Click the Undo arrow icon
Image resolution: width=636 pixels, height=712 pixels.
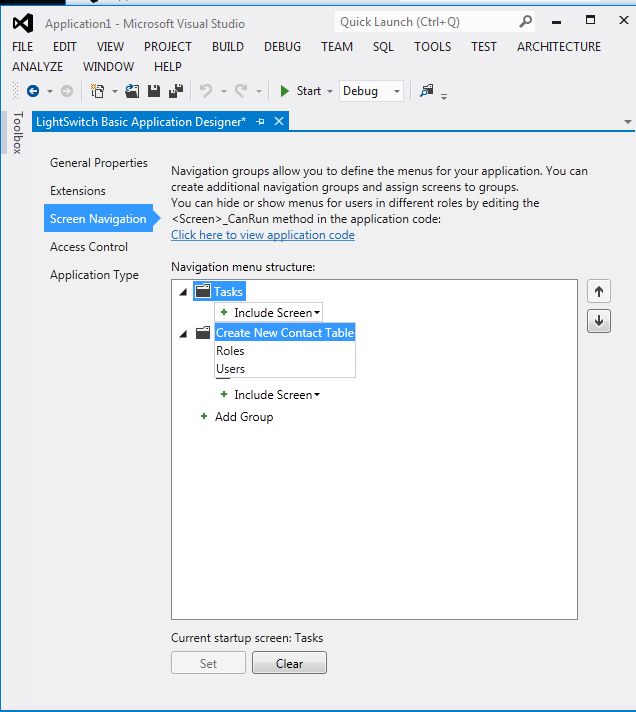coord(206,91)
